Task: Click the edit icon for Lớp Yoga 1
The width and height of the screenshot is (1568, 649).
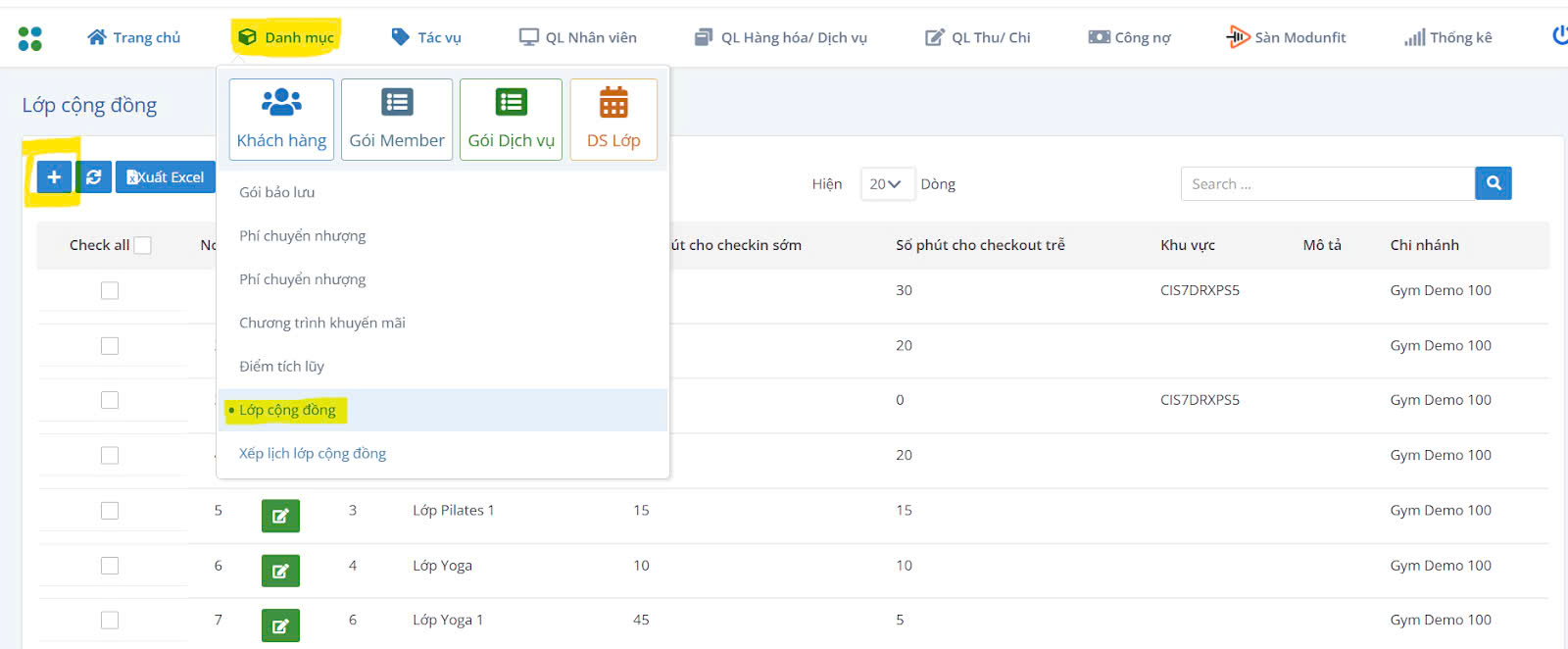Action: (x=280, y=625)
